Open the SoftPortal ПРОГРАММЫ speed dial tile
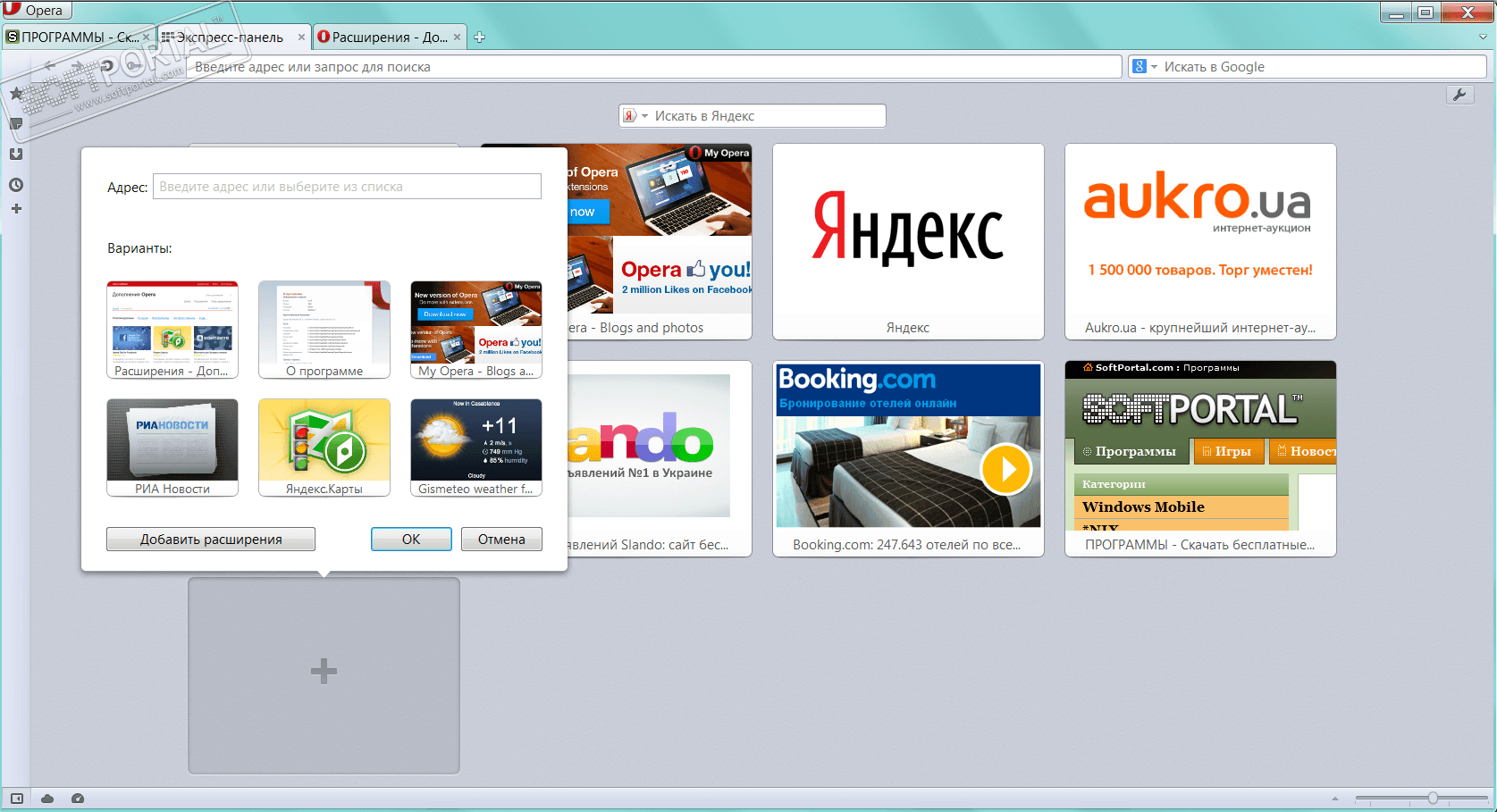1497x812 pixels. [x=1200, y=458]
